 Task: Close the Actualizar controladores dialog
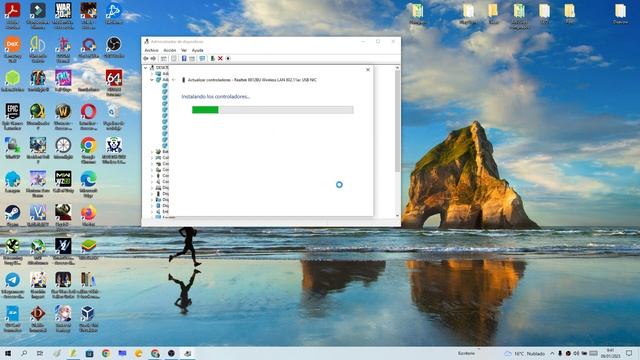pos(368,70)
